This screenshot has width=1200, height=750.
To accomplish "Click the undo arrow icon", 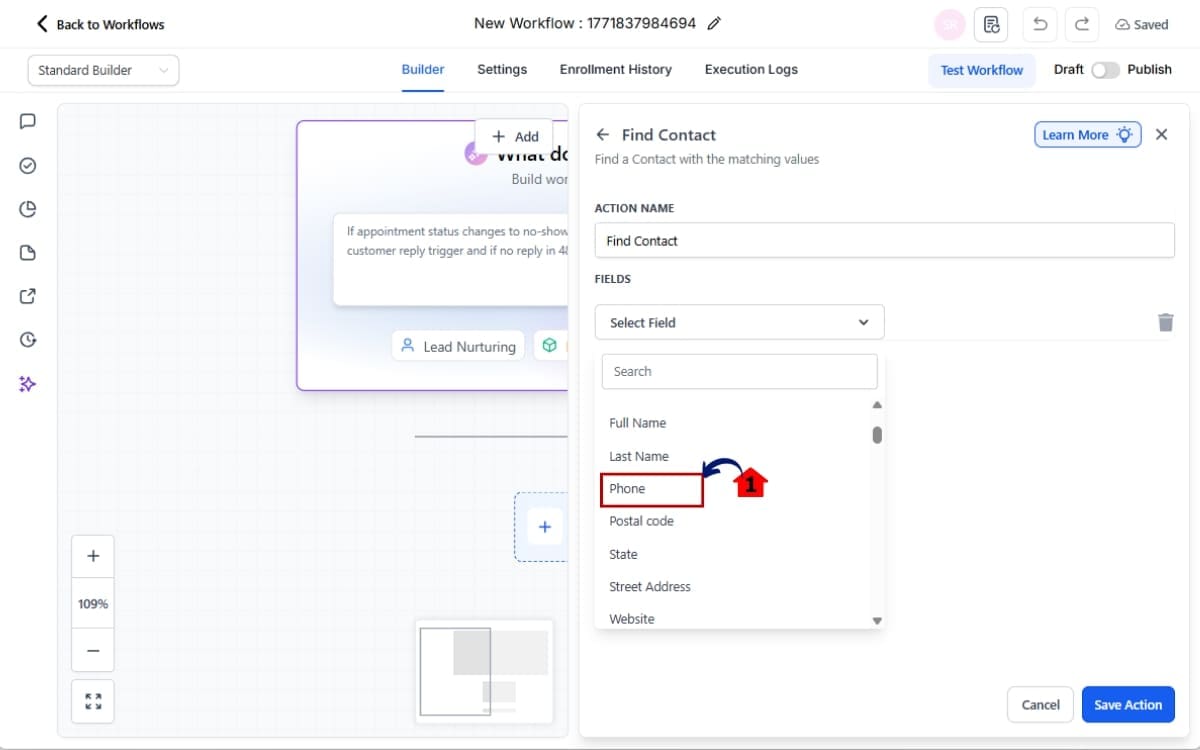I will pyautogui.click(x=1040, y=24).
